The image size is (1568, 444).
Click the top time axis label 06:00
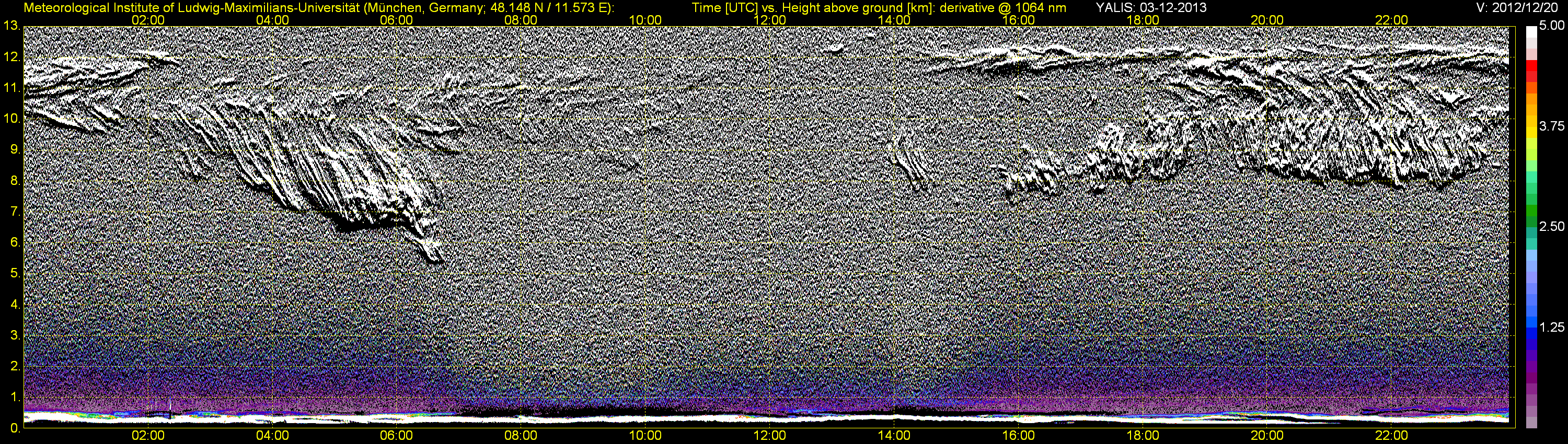pyautogui.click(x=396, y=20)
